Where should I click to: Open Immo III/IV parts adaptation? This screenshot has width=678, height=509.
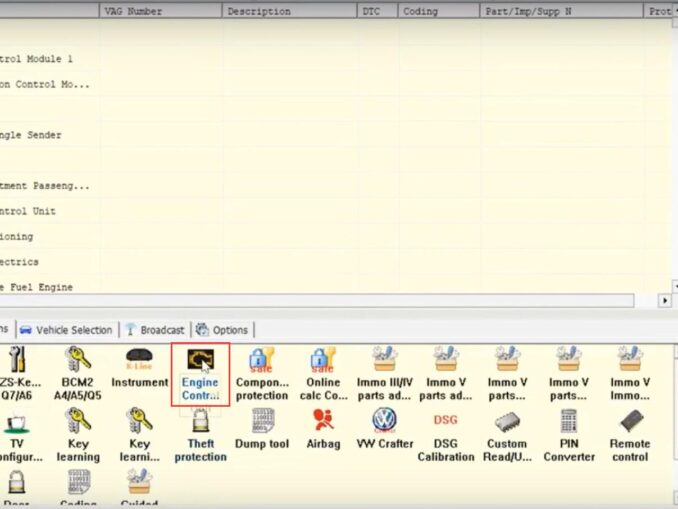[x=384, y=374]
